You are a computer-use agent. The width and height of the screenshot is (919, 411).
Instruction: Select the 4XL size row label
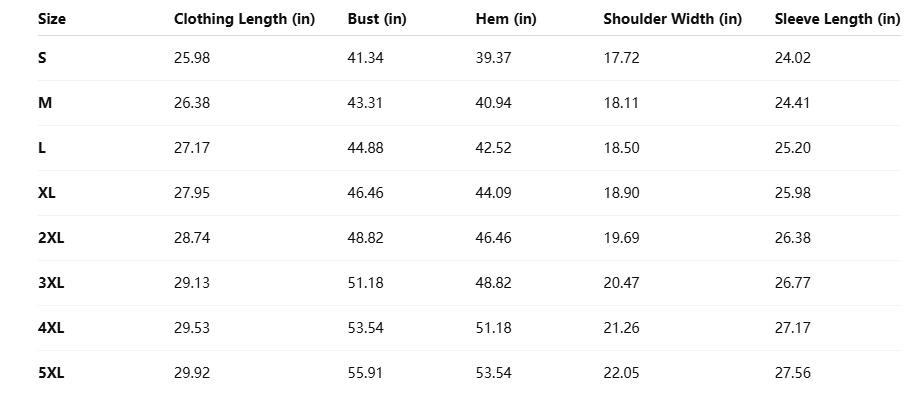click(51, 328)
